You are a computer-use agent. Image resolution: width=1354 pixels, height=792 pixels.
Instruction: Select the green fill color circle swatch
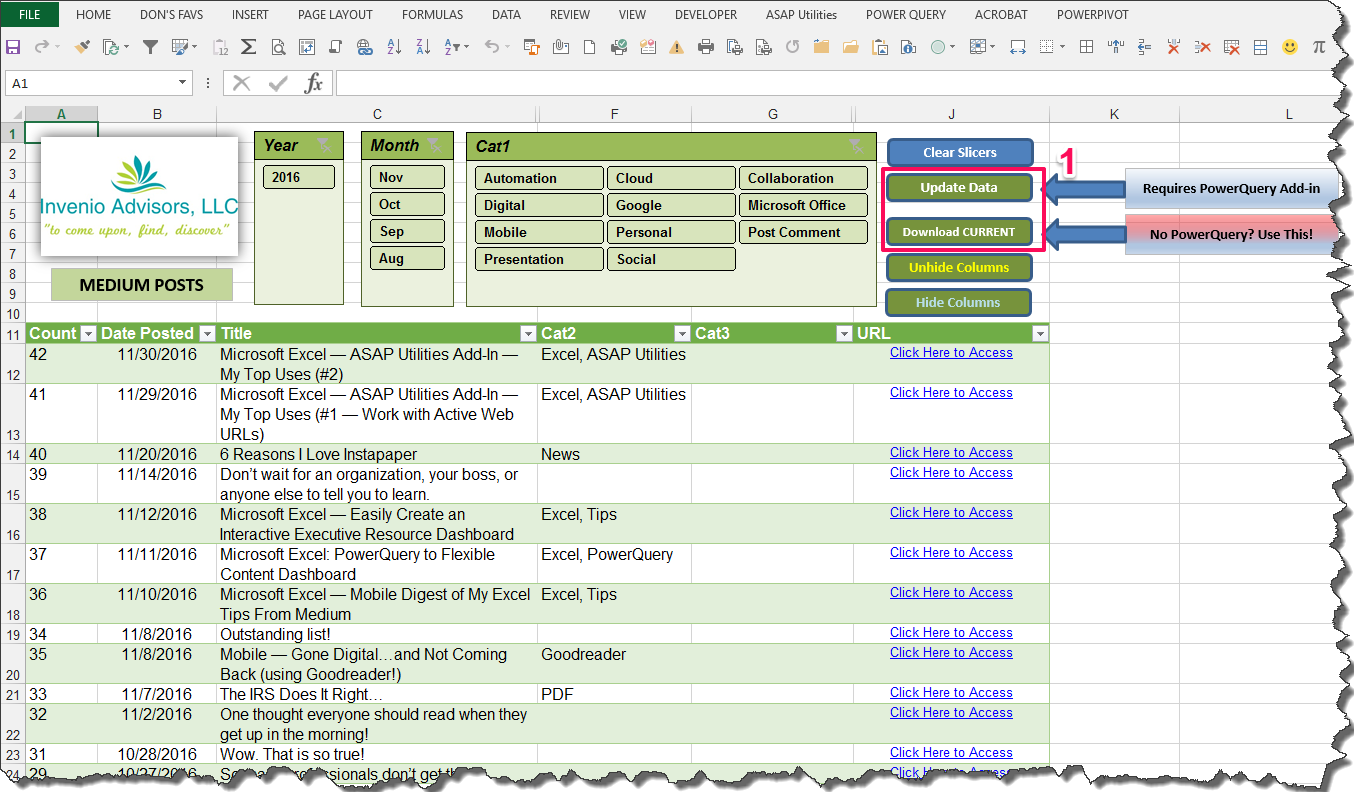[938, 46]
